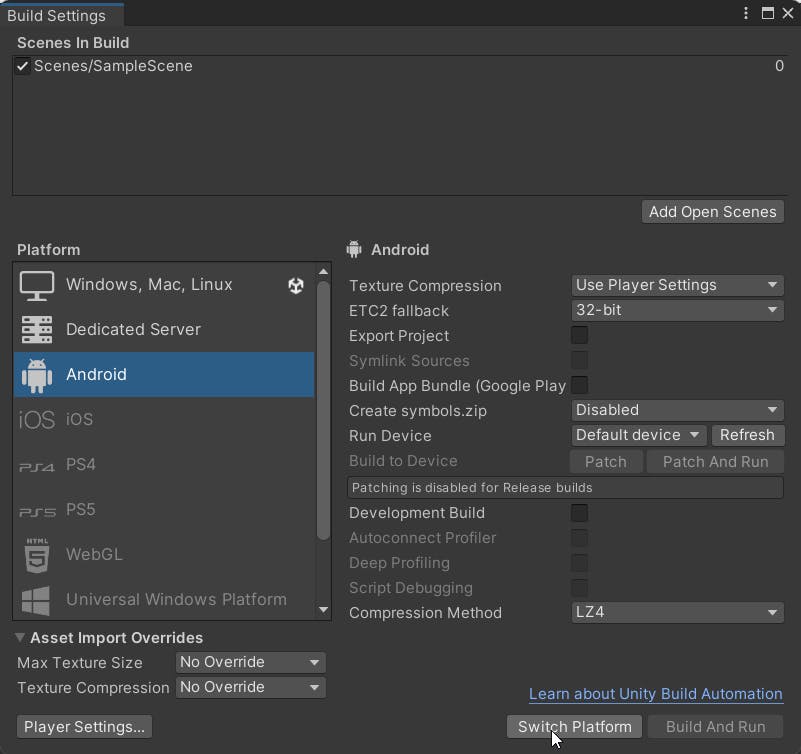This screenshot has width=801, height=754.
Task: Open the Texture Compression dropdown
Action: (676, 285)
